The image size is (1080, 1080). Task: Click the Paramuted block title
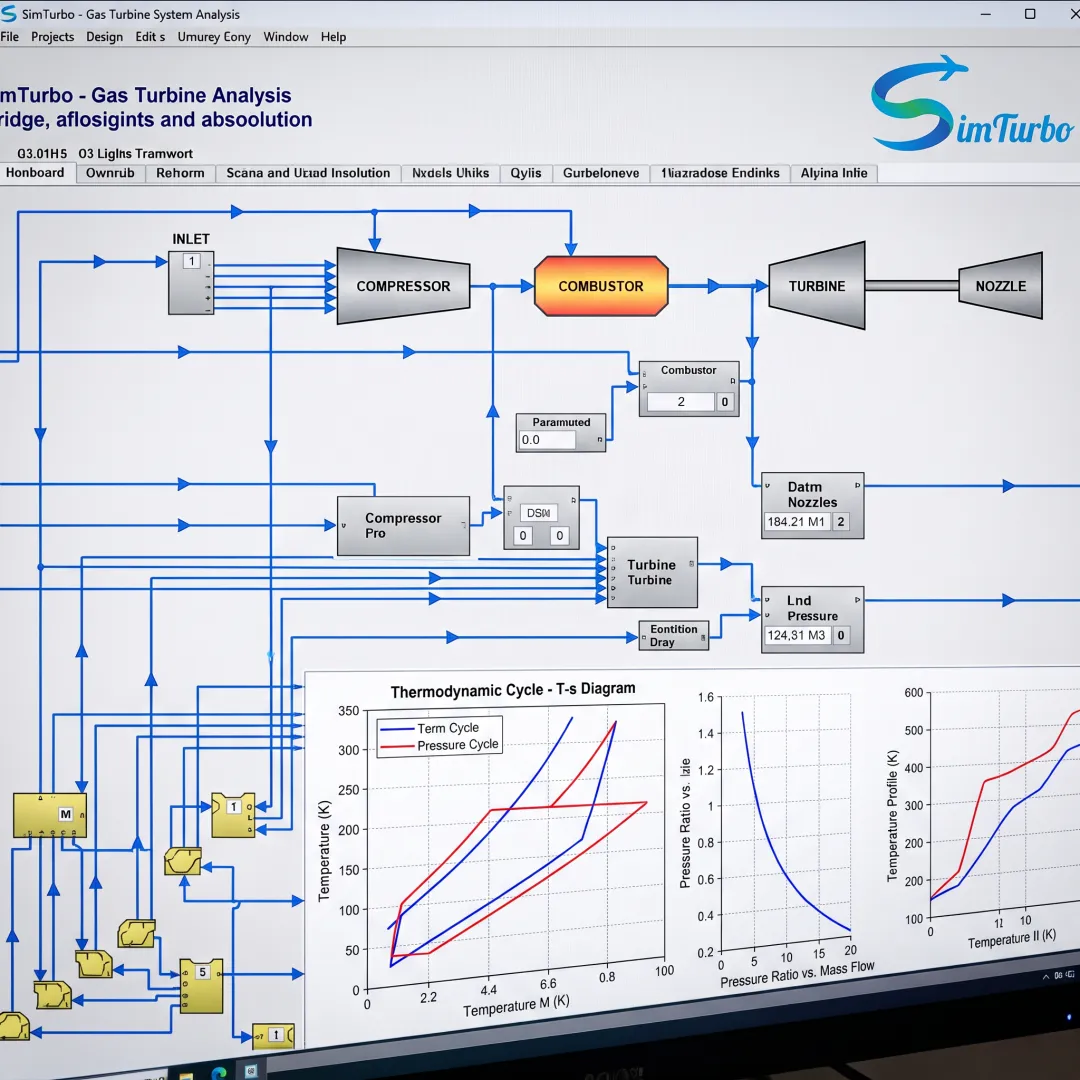click(x=561, y=422)
